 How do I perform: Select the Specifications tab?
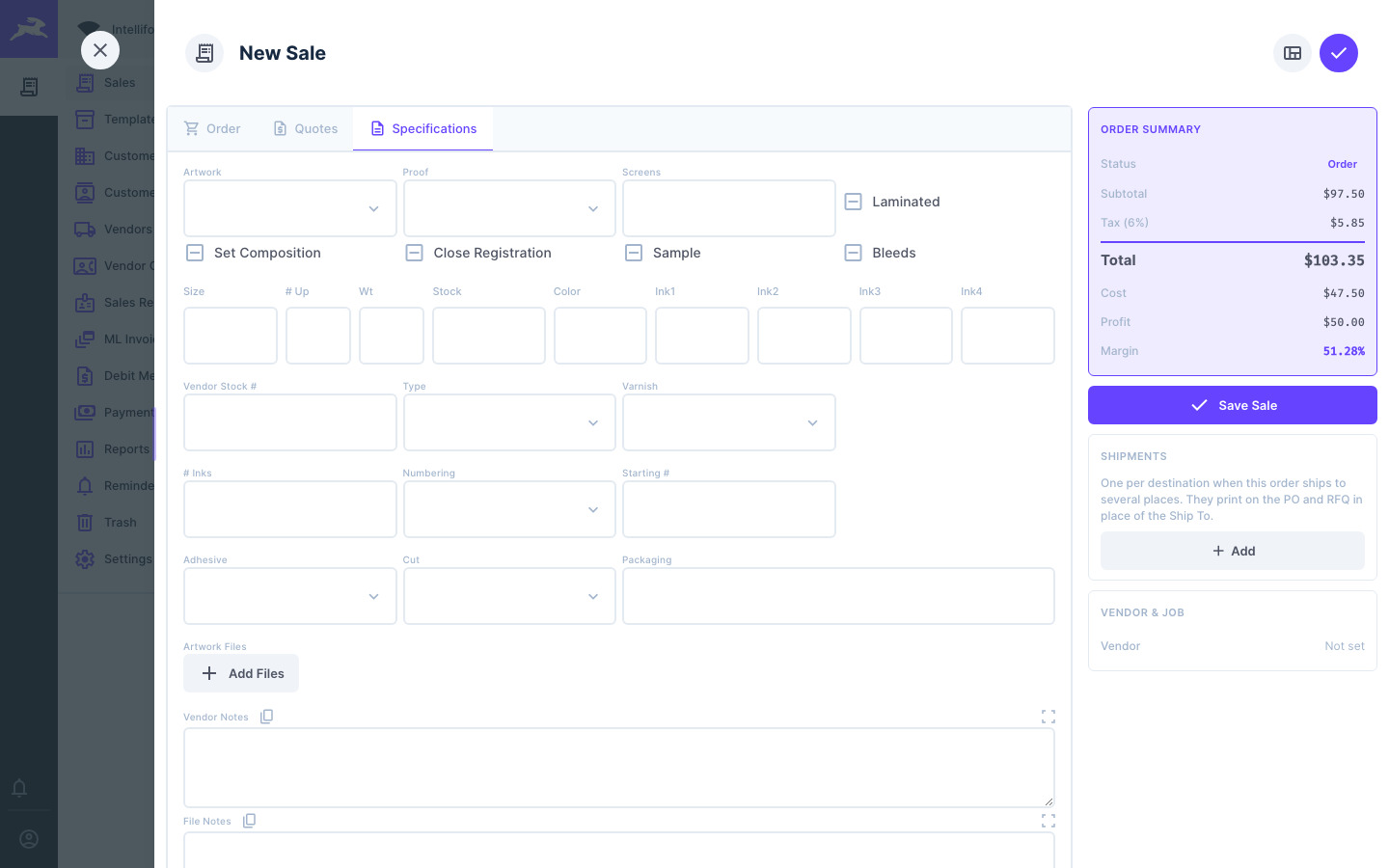pyautogui.click(x=423, y=128)
